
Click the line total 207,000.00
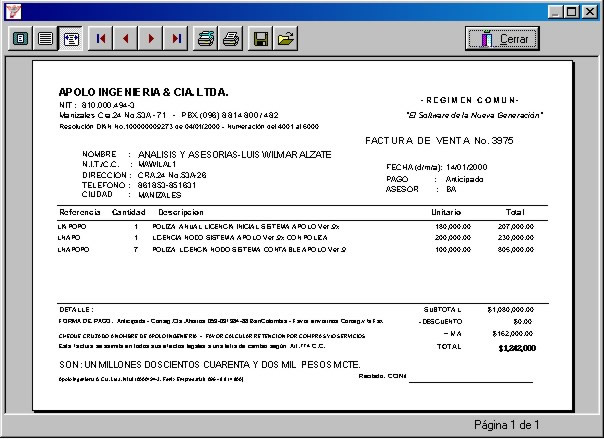click(516, 227)
